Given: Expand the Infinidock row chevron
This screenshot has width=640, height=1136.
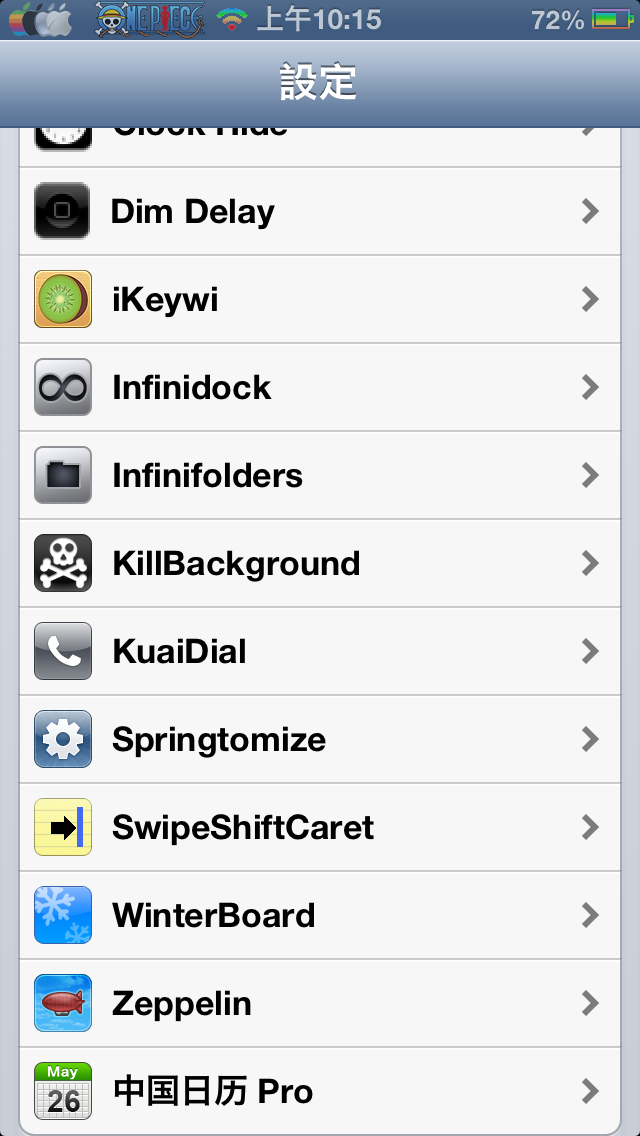Looking at the screenshot, I should tap(591, 388).
